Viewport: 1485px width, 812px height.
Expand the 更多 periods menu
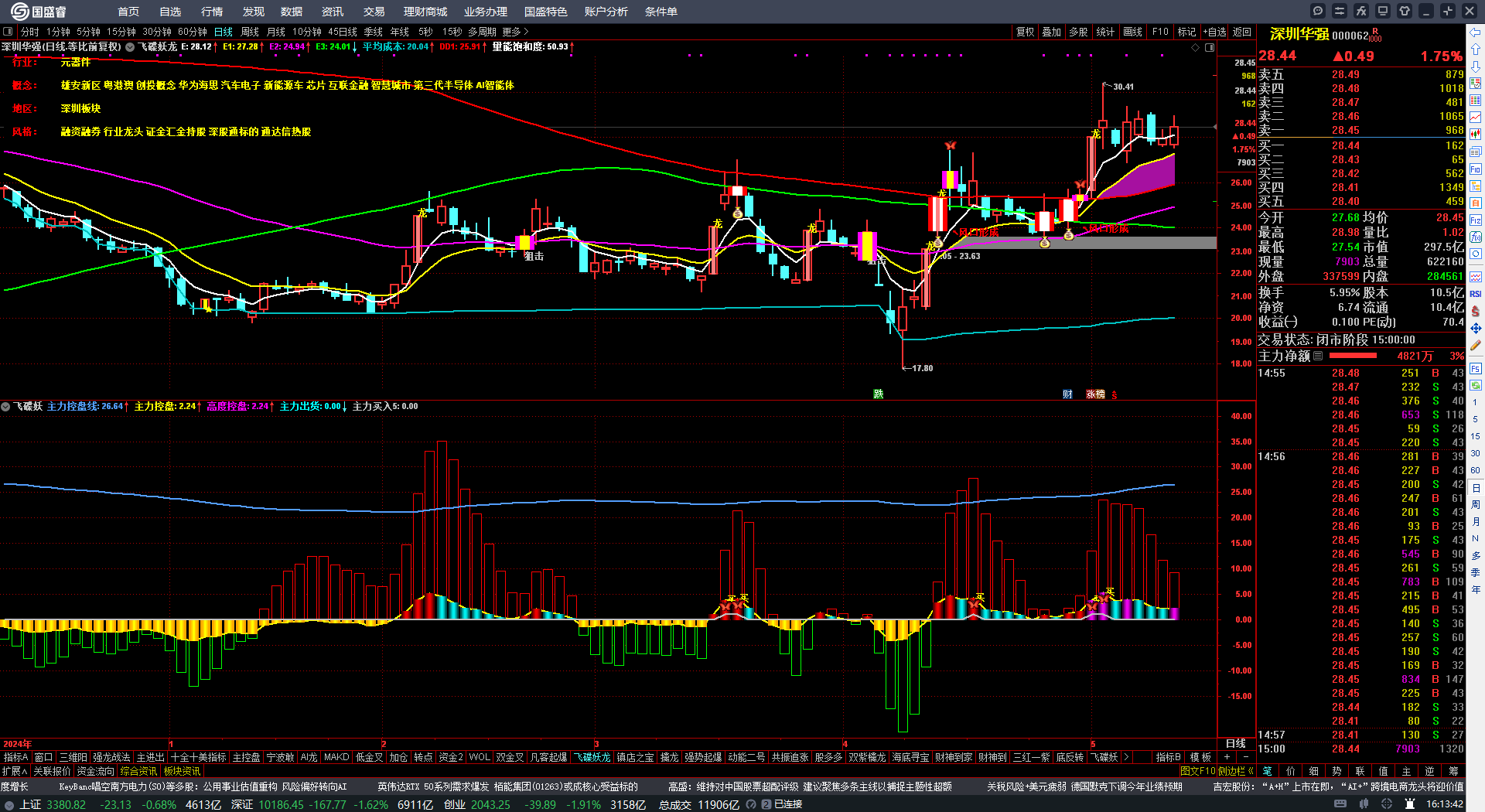tap(515, 32)
